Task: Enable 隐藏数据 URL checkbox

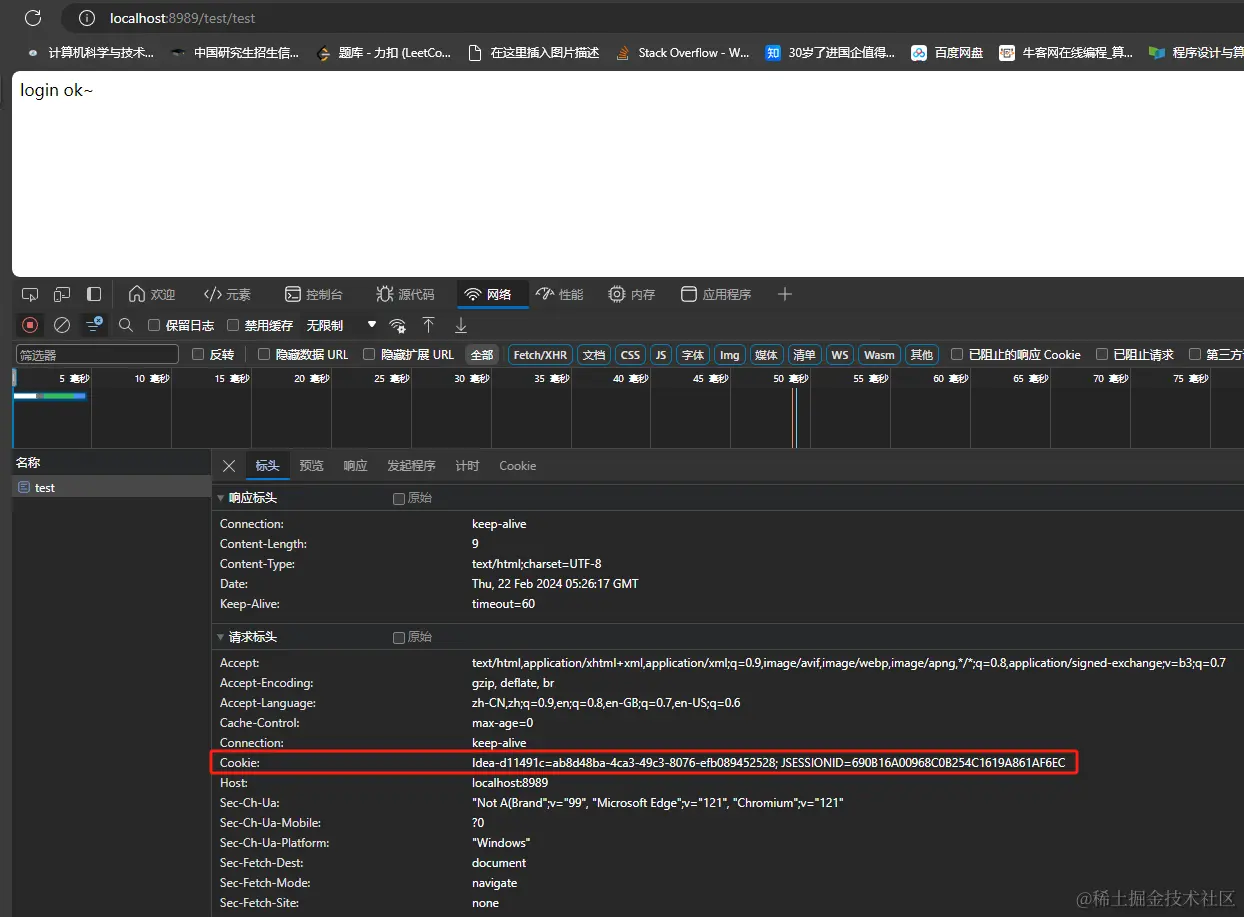Action: pyautogui.click(x=264, y=354)
